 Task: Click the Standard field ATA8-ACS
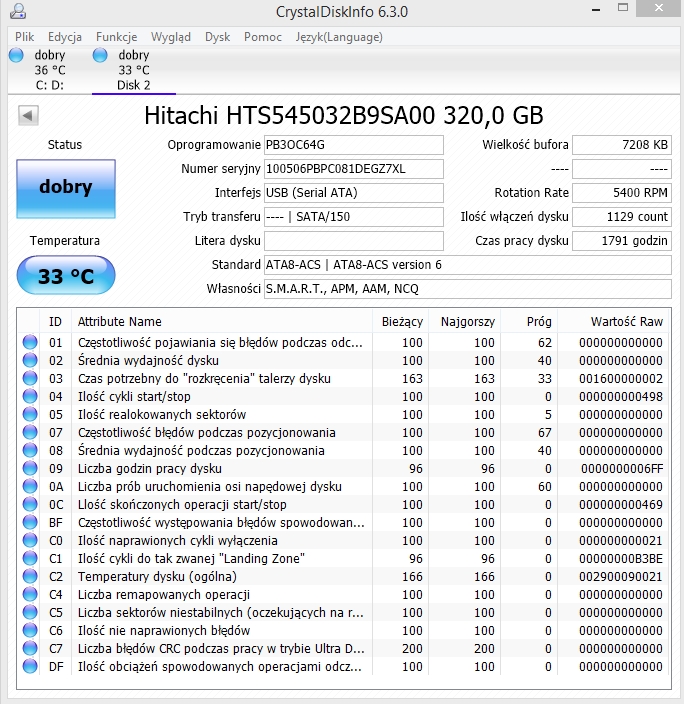(x=468, y=265)
